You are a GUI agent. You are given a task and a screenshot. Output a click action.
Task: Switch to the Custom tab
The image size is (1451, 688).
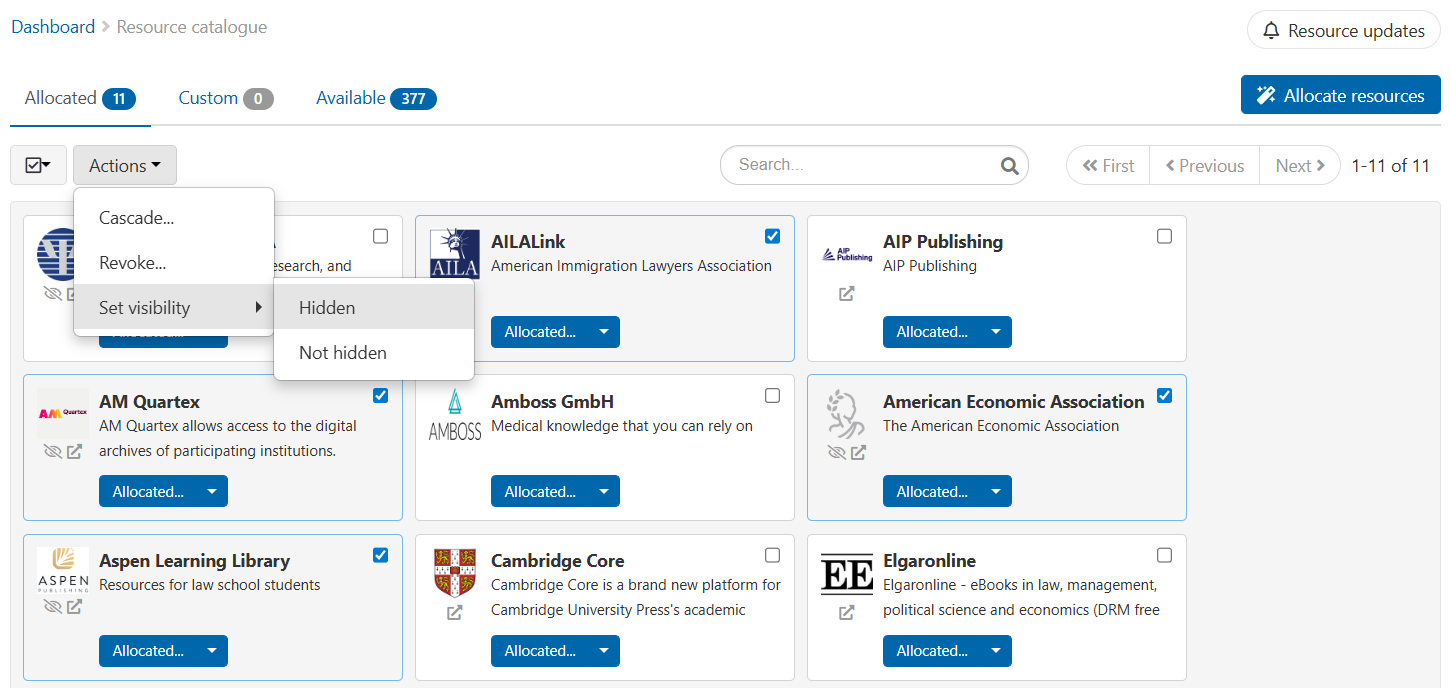click(x=226, y=98)
